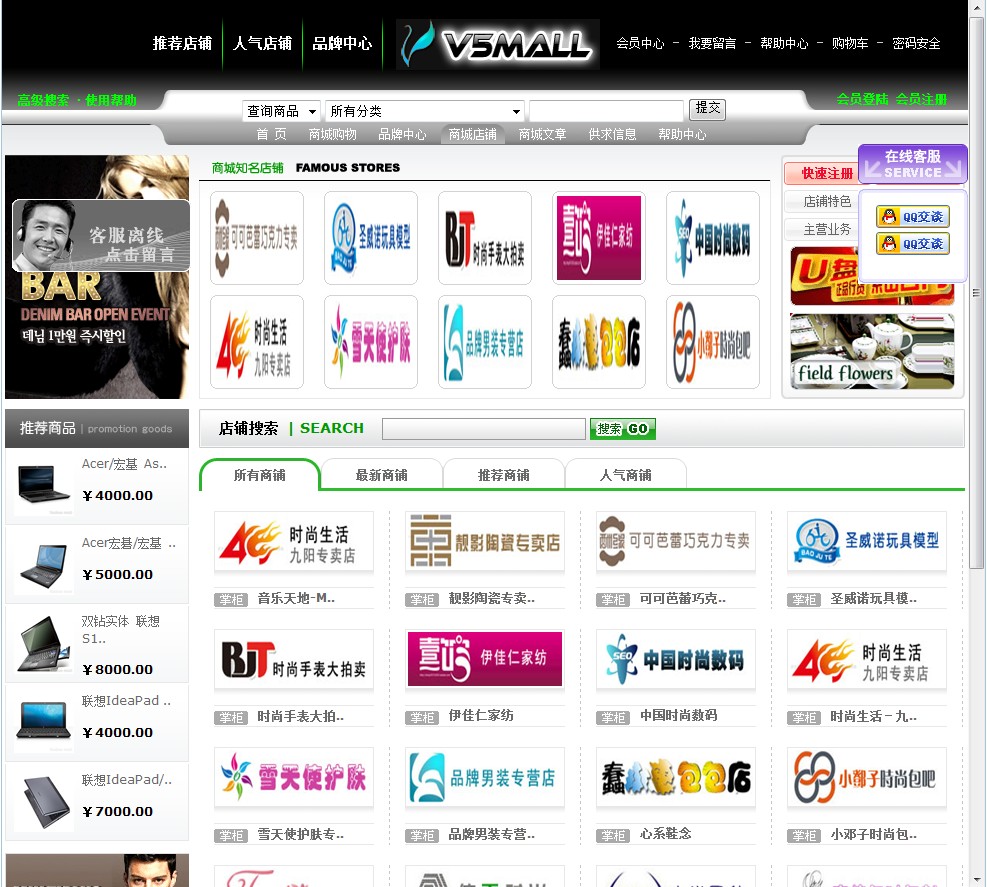Open 人气店铺 in the top header
The image size is (987, 887).
[262, 43]
